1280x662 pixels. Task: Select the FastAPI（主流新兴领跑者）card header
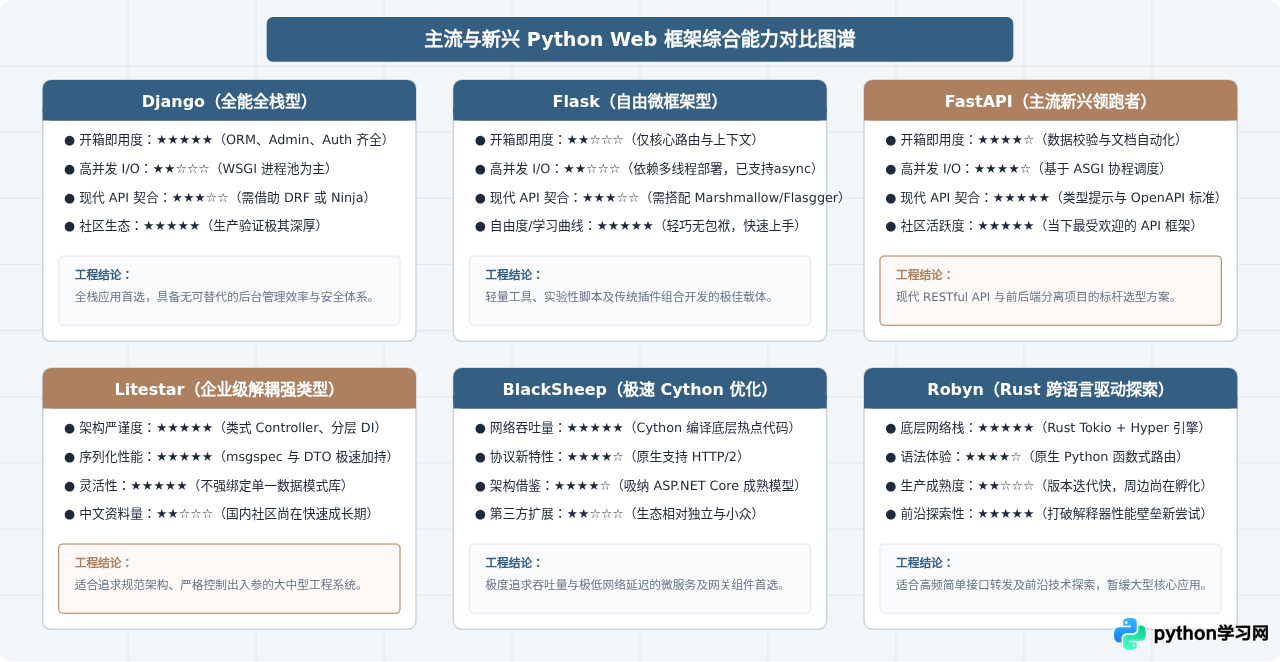tap(1050, 101)
